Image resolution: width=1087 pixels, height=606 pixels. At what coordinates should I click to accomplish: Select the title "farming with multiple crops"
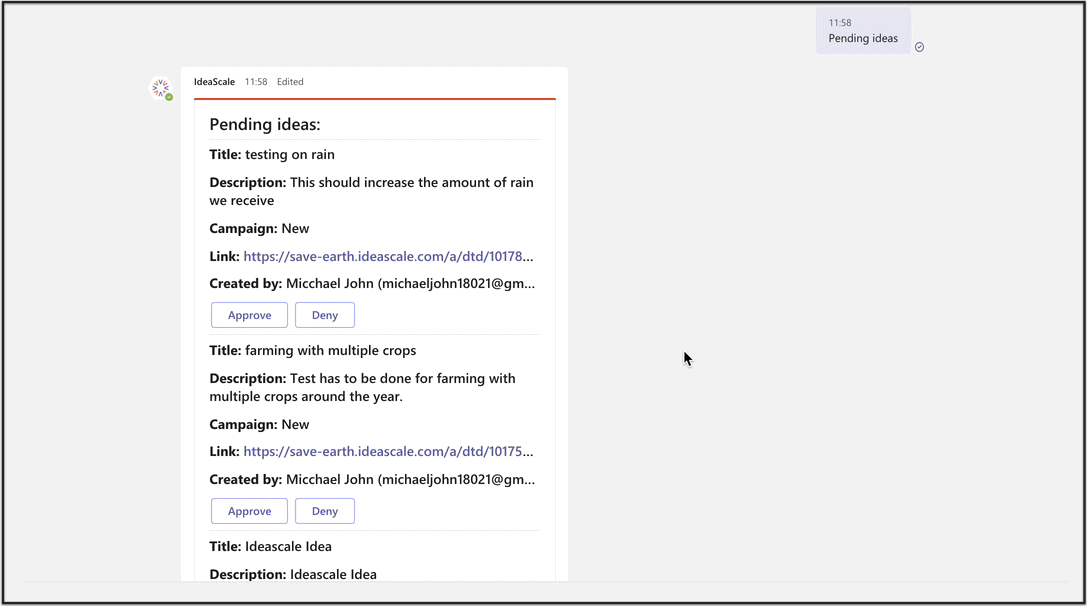click(331, 351)
